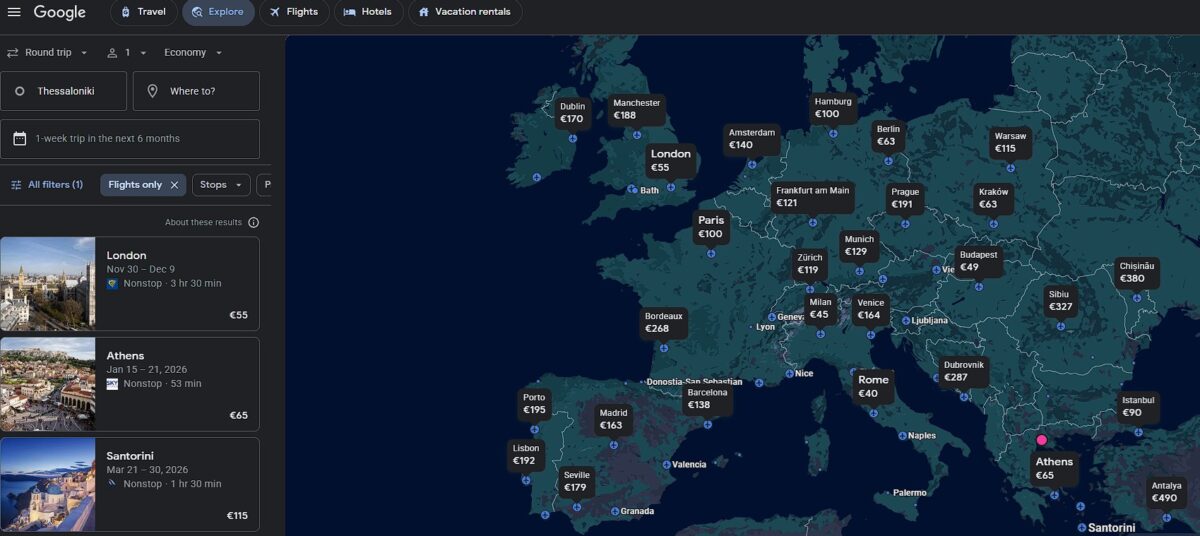
Task: Pick Prague €191 map label
Action: (905, 198)
